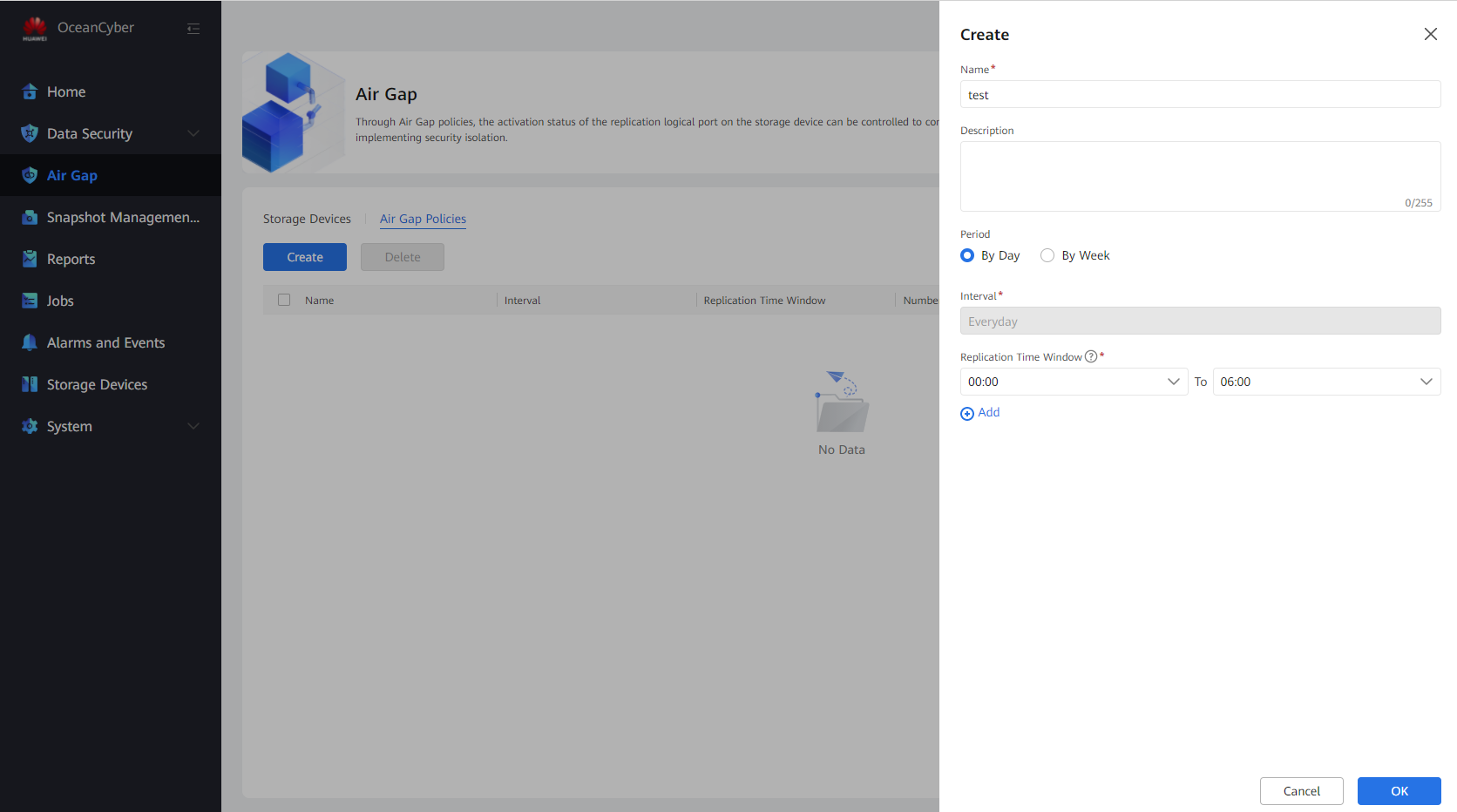Open the 06:00 end time dropdown
Image resolution: width=1457 pixels, height=812 pixels.
pyautogui.click(x=1325, y=382)
